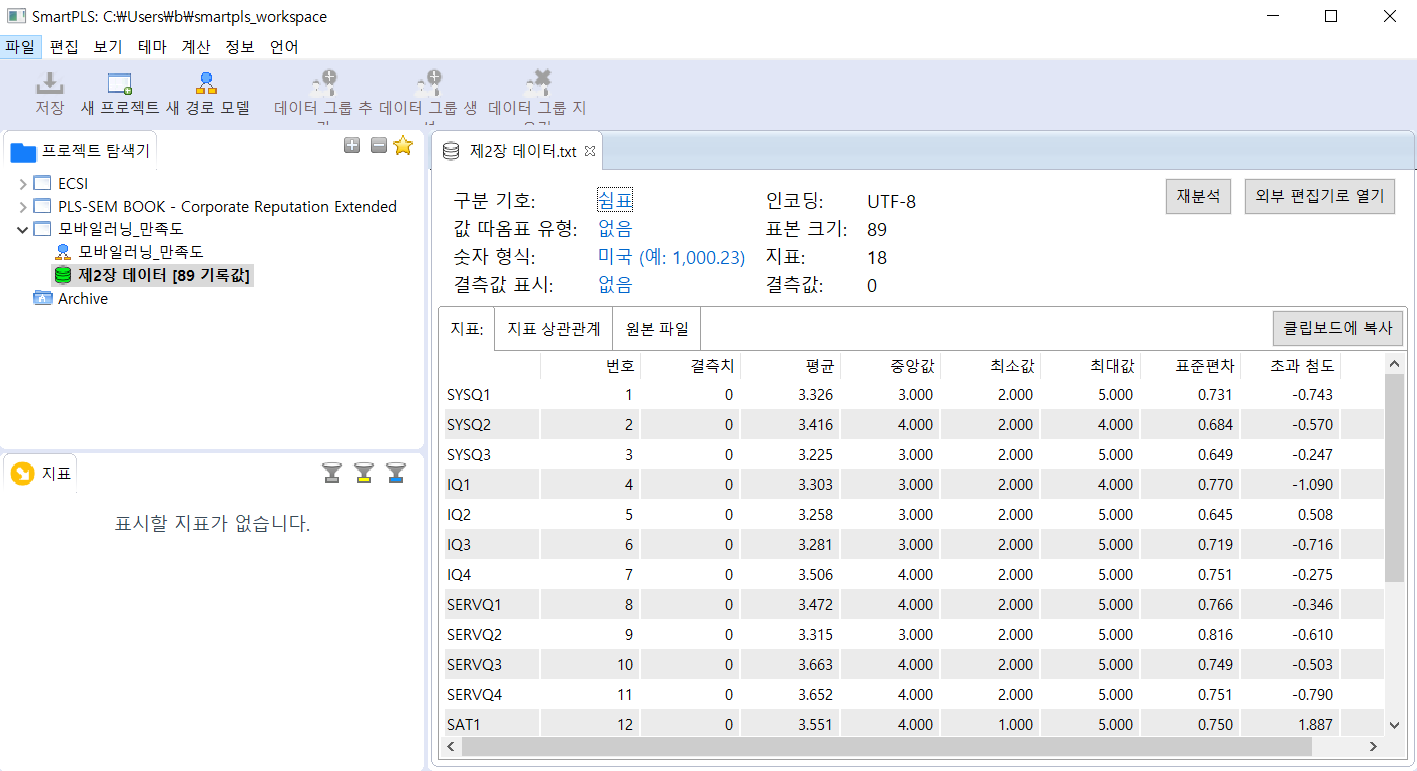Click the horizontal scrollbar under the table
Screen dimensions: 1417x771
tap(885, 746)
